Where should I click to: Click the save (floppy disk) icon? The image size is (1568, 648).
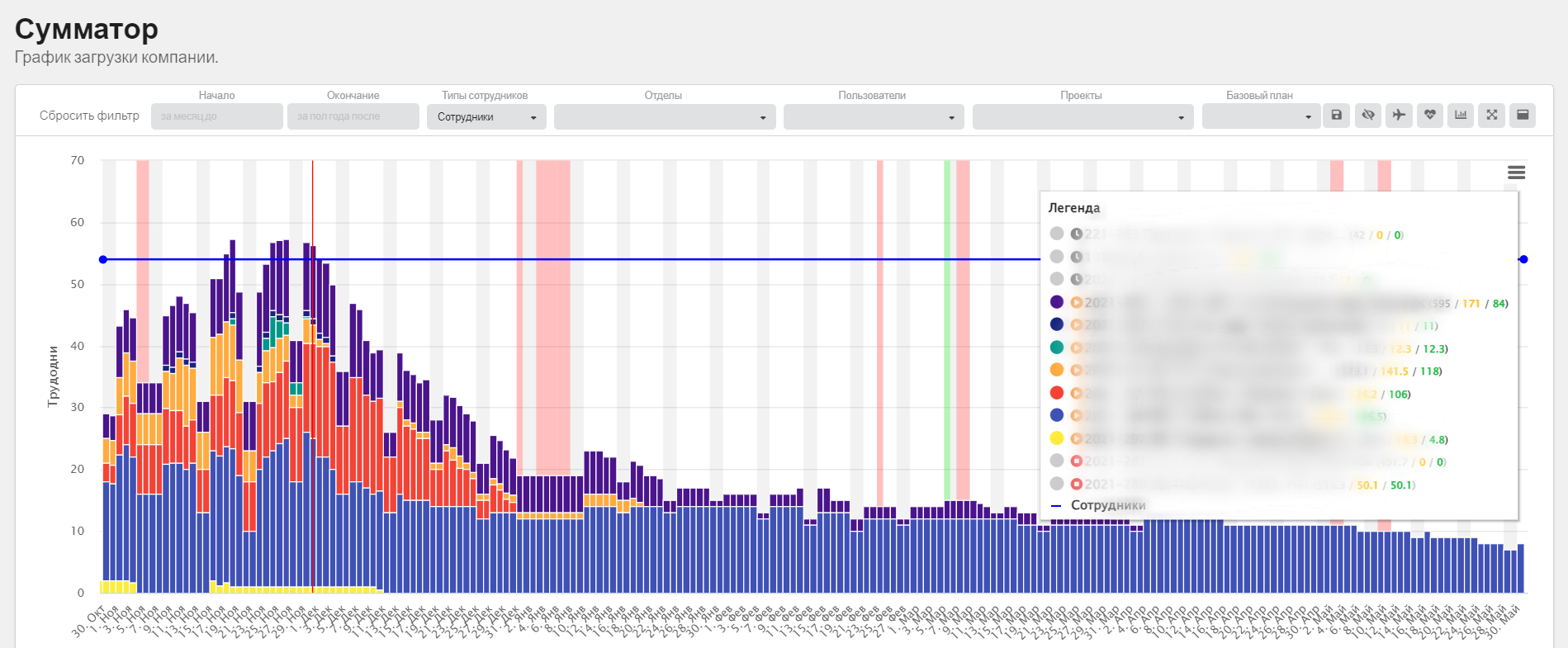coord(1337,116)
